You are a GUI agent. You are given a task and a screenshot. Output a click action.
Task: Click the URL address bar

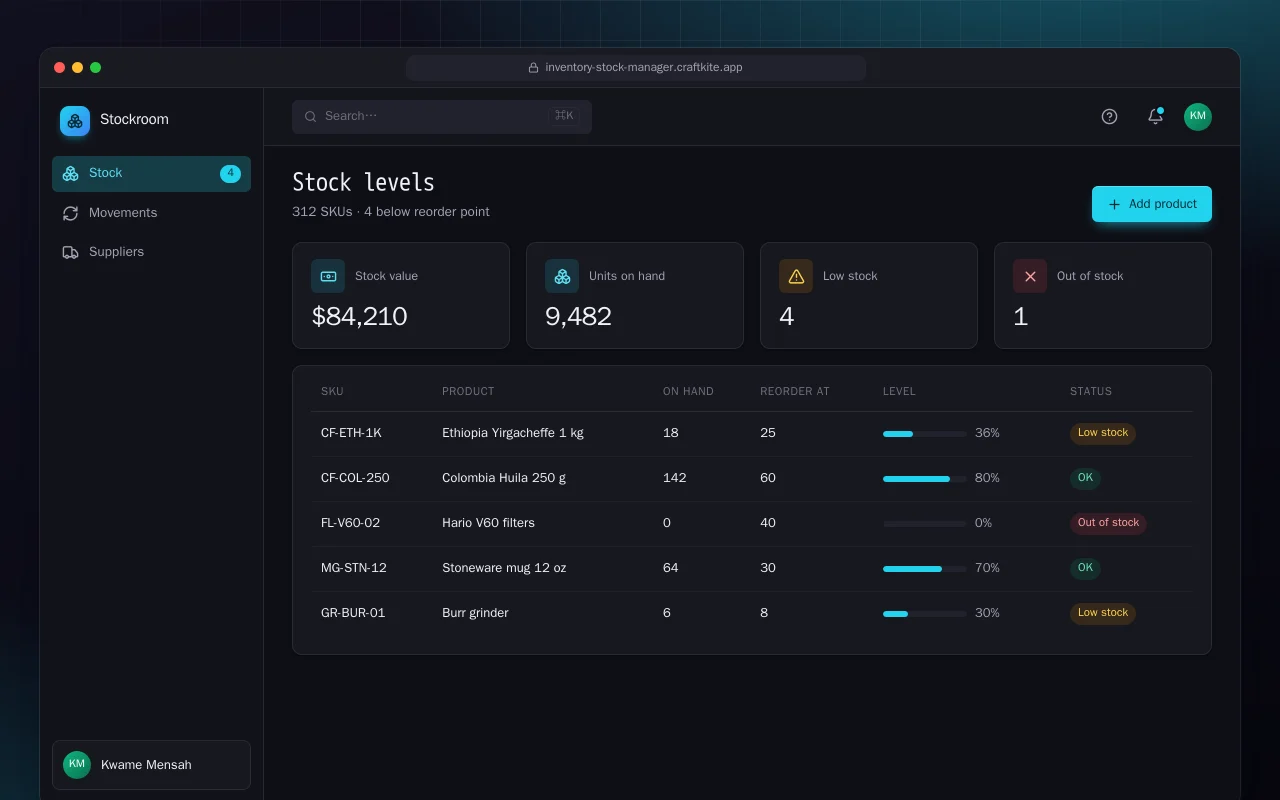[636, 68]
